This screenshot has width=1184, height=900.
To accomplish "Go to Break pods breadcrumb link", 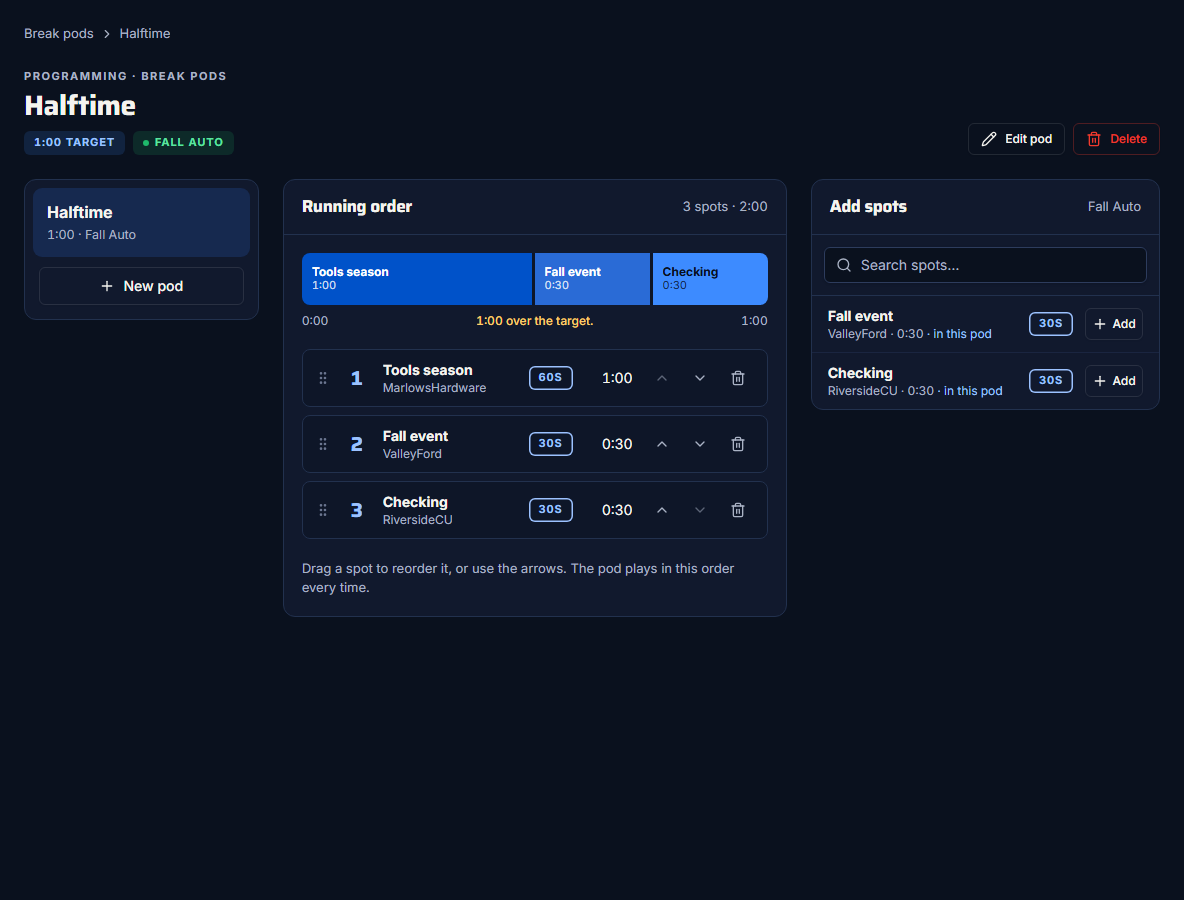I will coord(59,34).
